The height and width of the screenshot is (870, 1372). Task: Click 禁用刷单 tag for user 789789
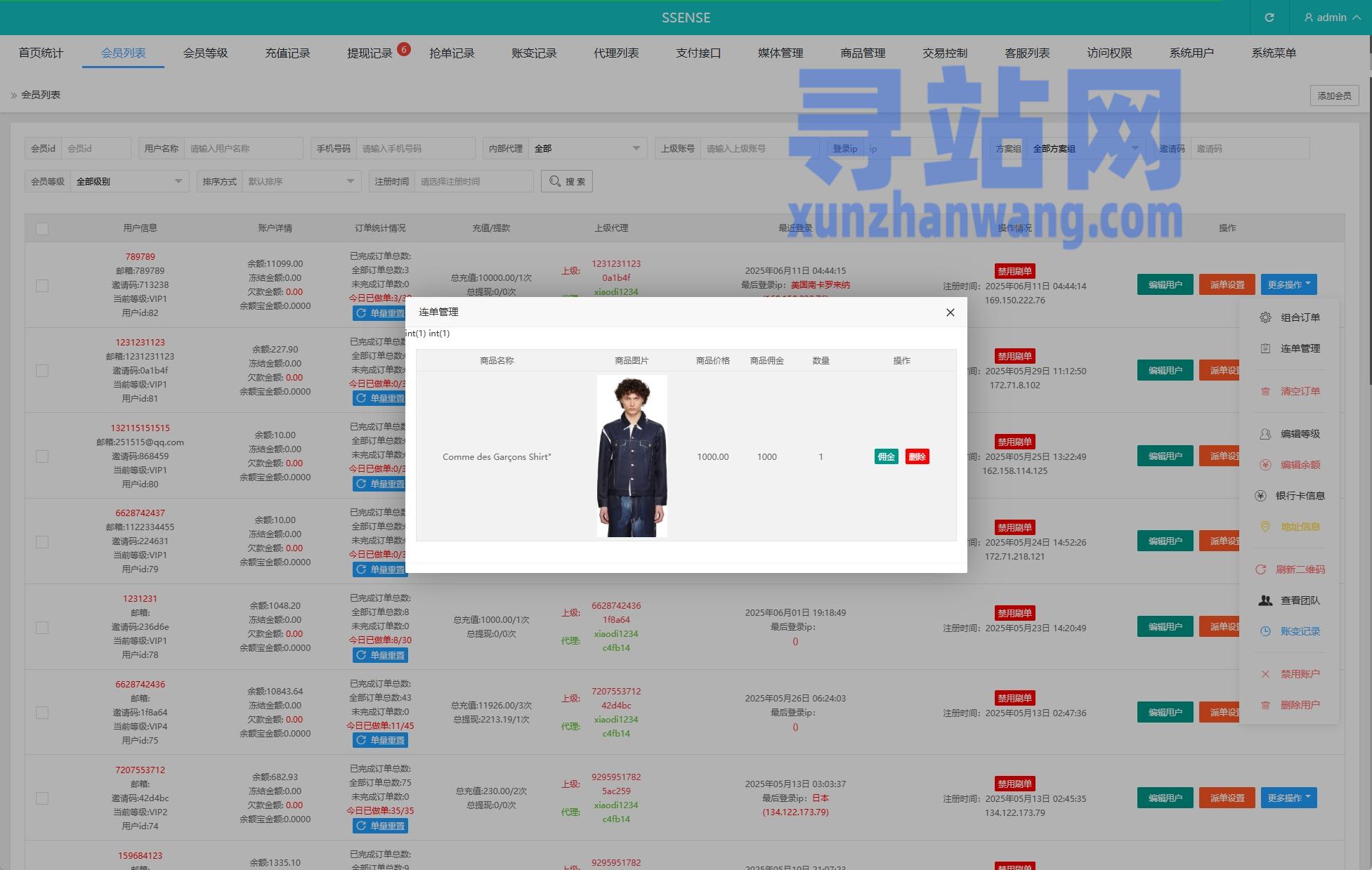click(1014, 271)
